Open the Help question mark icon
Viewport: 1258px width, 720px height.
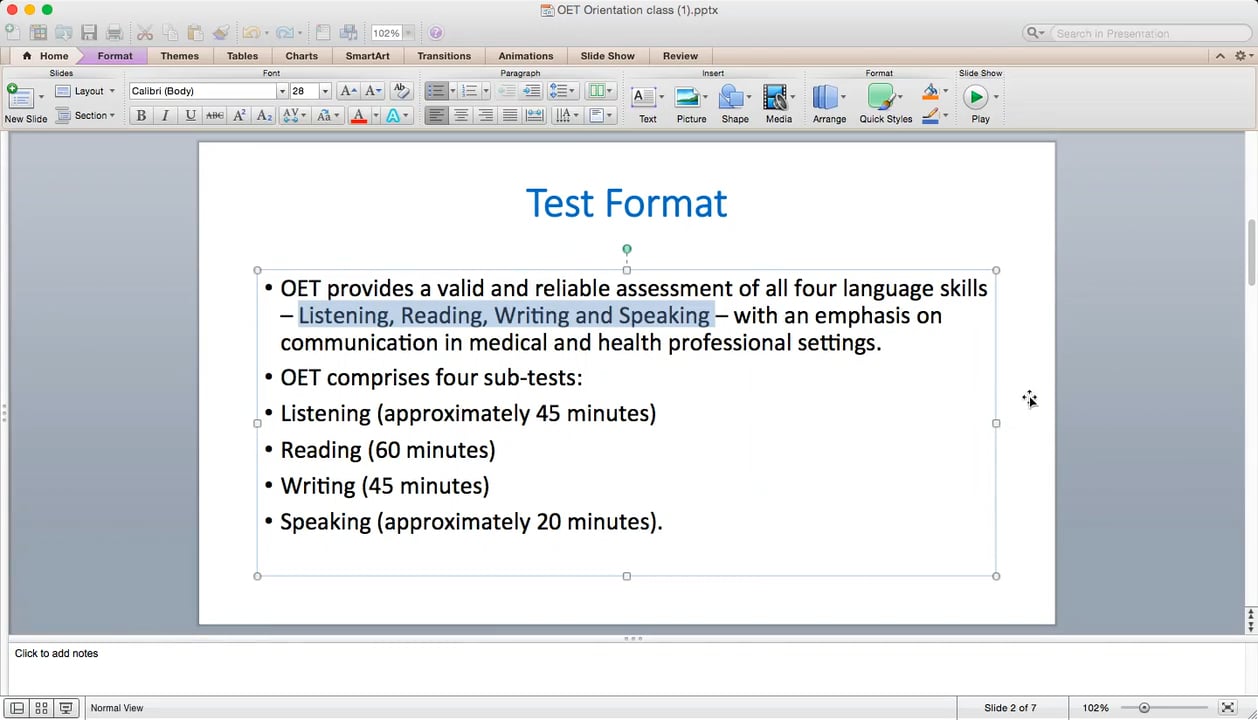click(x=436, y=33)
